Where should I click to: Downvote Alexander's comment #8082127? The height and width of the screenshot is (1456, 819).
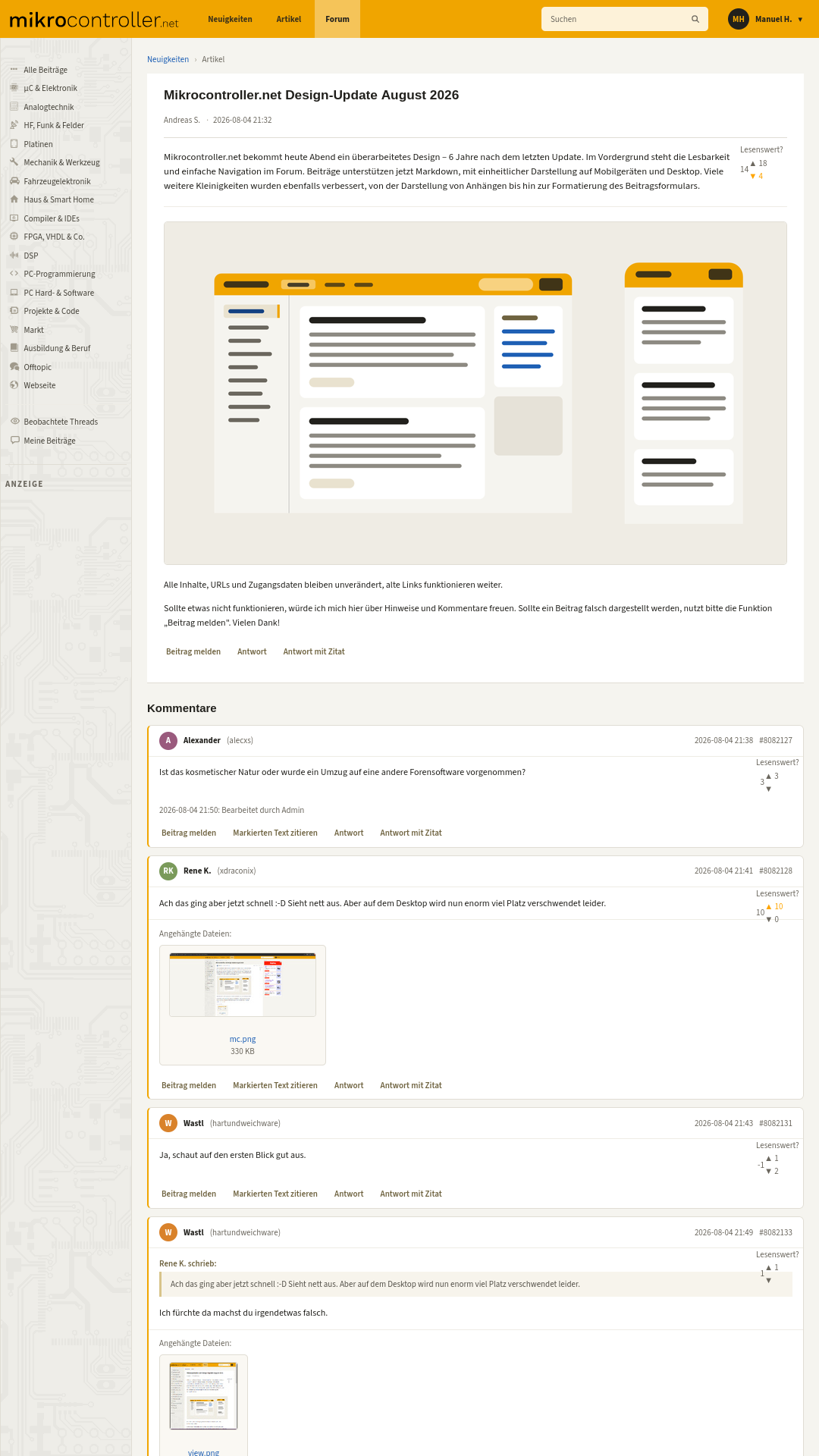click(768, 789)
